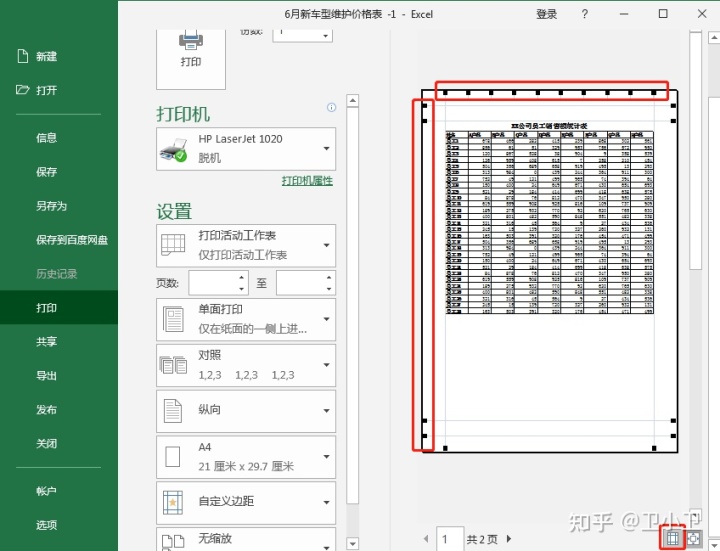
Task: Go to the previous preview page
Action: pos(426,538)
